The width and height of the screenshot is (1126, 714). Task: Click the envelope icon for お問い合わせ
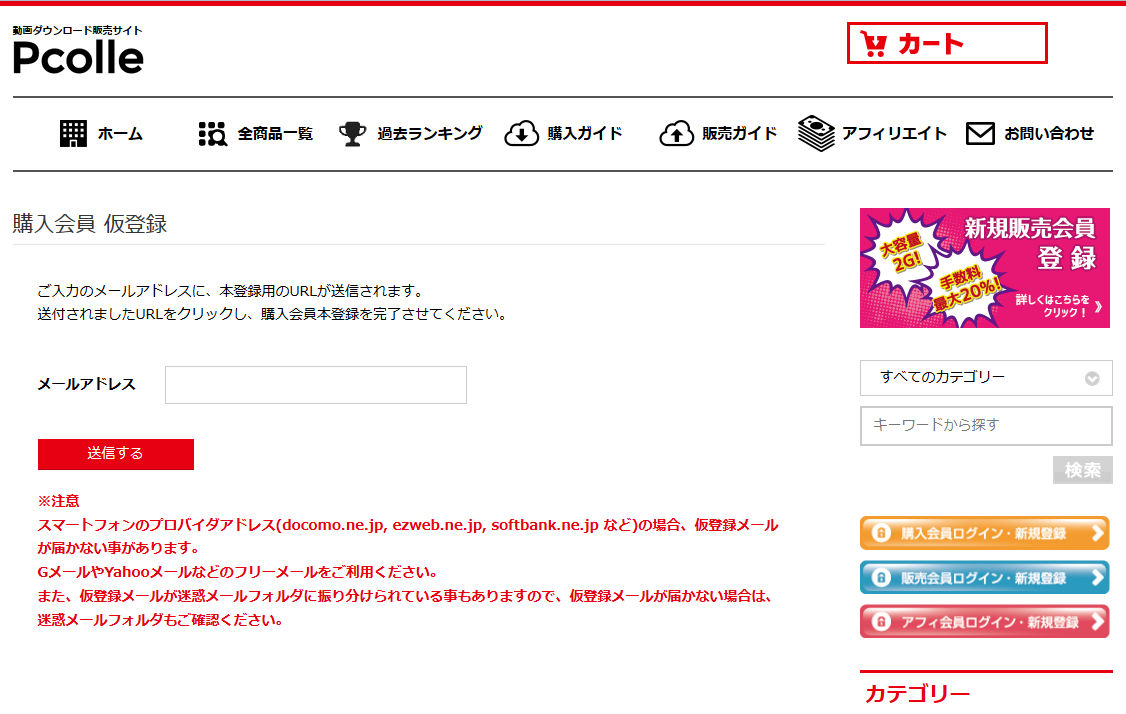coord(980,134)
